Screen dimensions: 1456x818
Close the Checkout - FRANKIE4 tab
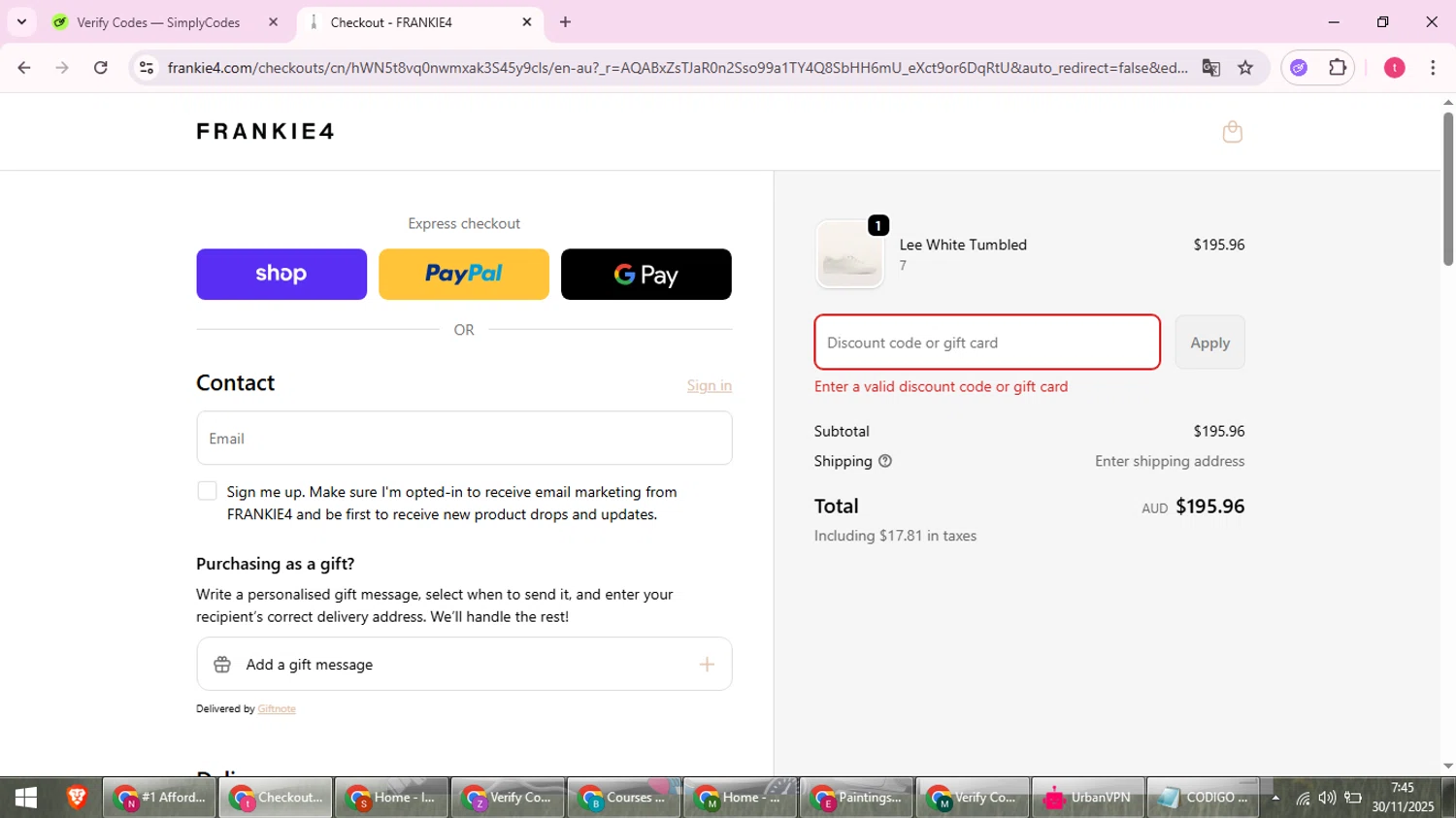coord(527,22)
